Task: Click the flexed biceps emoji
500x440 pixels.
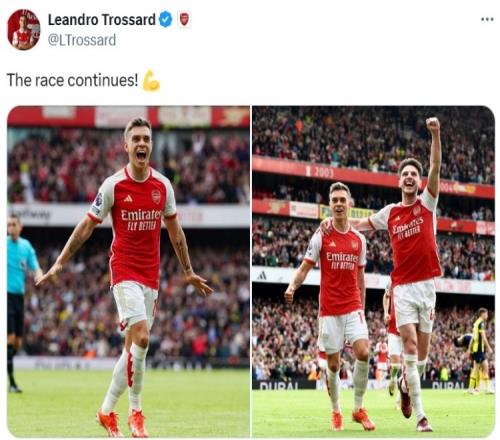Action: coord(151,80)
